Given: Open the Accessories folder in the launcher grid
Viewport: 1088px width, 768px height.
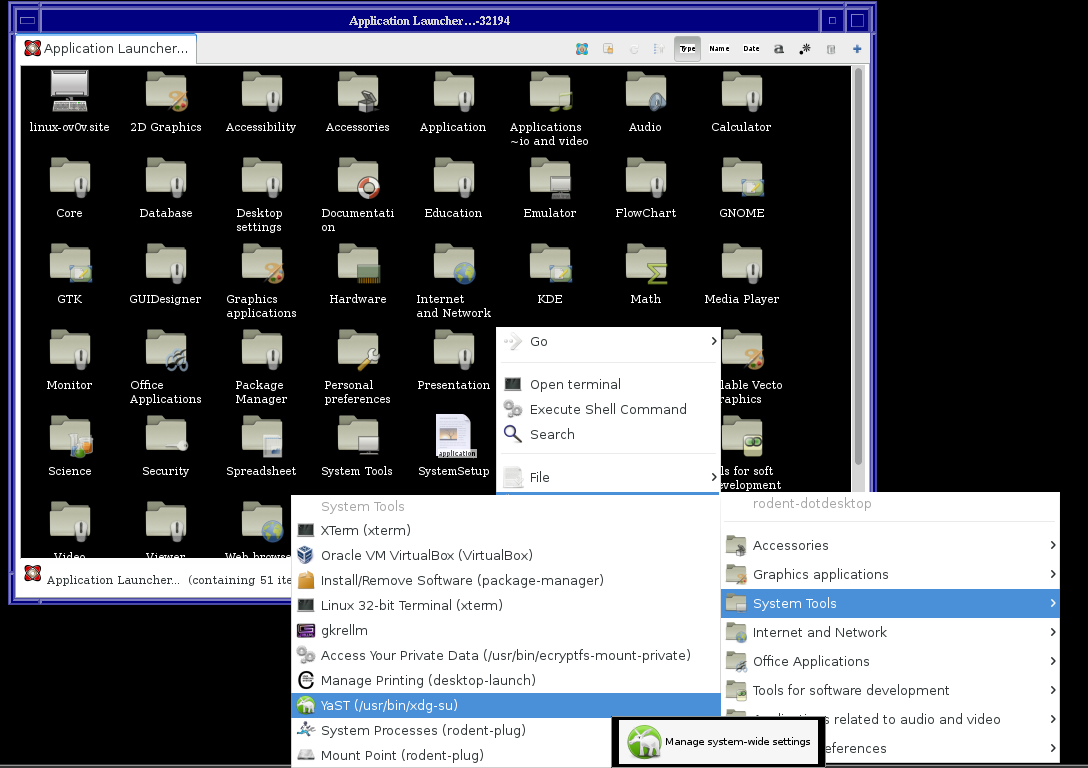Looking at the screenshot, I should coord(358,92).
